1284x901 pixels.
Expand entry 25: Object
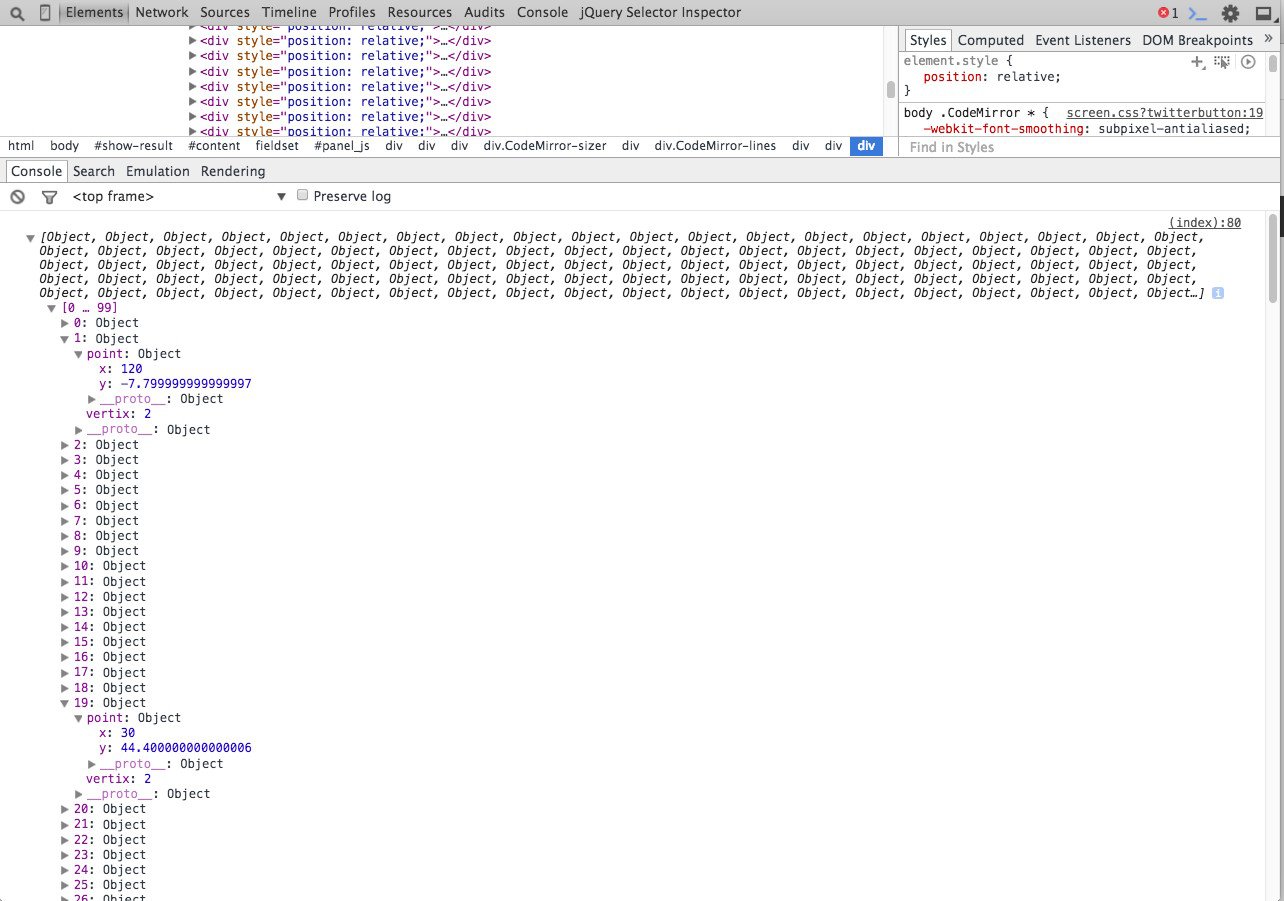coord(66,885)
